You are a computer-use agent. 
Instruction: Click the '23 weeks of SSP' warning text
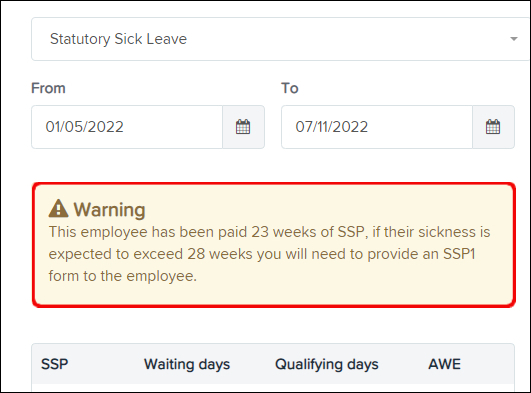point(307,232)
